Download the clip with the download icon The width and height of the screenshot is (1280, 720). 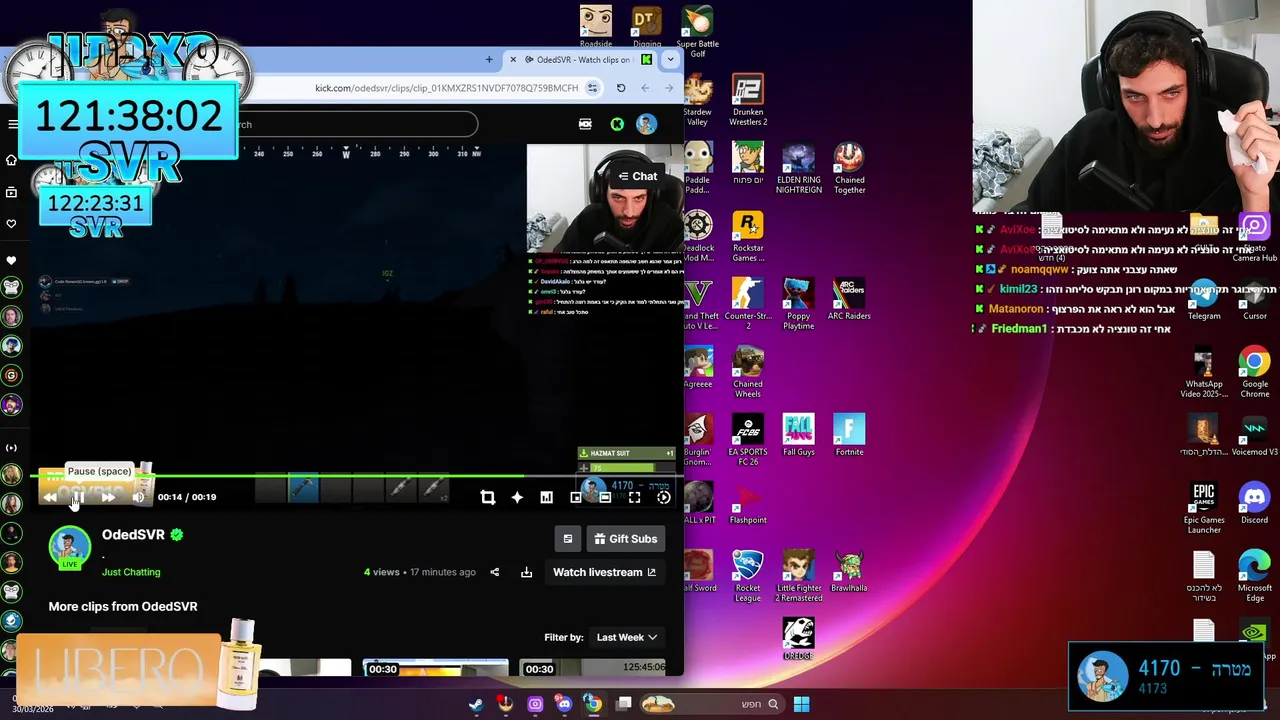point(526,572)
